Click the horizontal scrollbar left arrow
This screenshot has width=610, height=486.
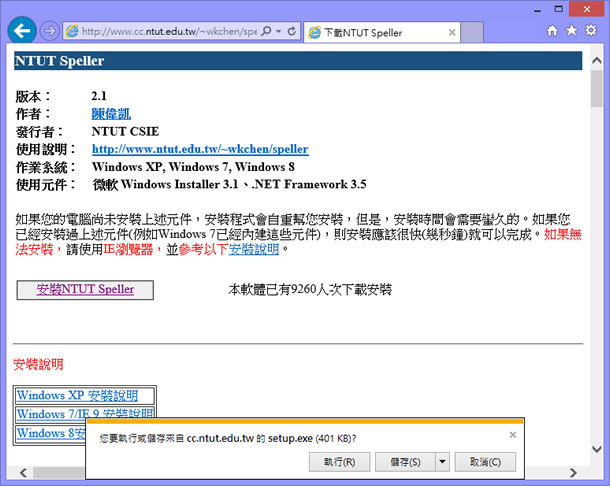click(23, 473)
